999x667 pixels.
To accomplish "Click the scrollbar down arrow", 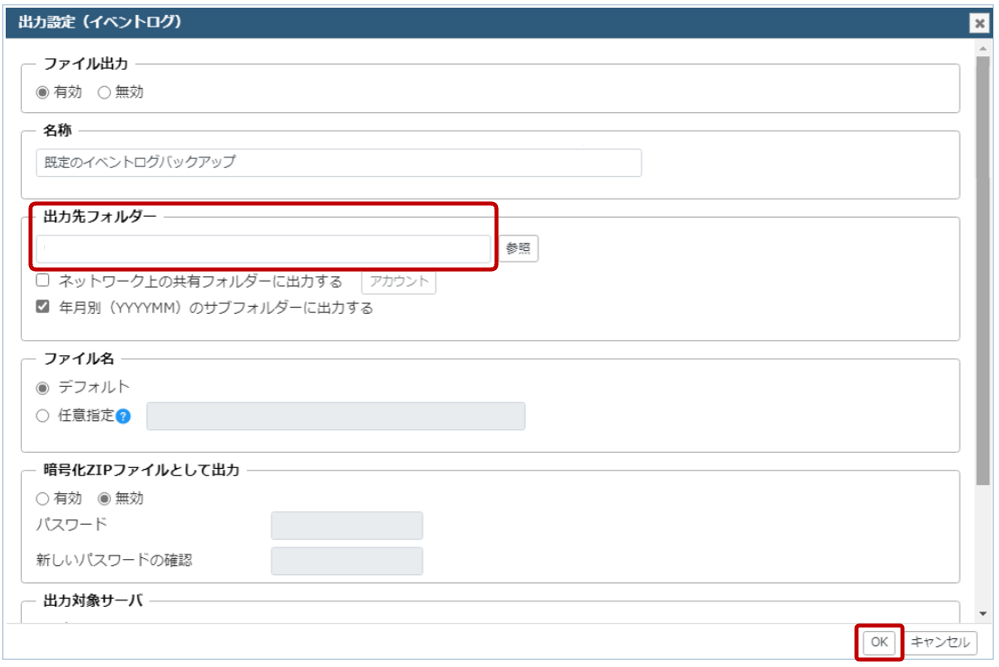I will [x=983, y=613].
